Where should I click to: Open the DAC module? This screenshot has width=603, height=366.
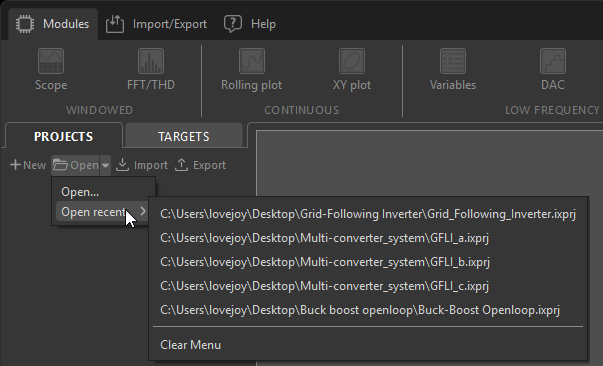coord(553,70)
